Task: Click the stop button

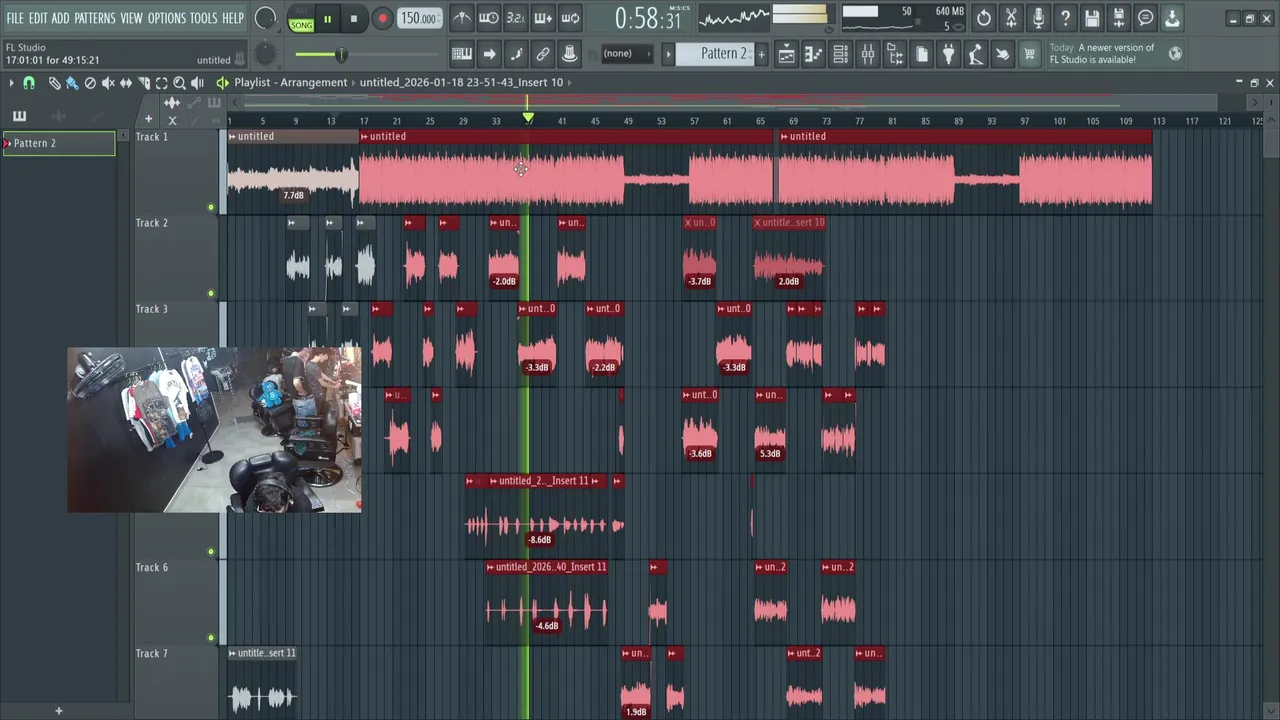Action: tap(353, 19)
